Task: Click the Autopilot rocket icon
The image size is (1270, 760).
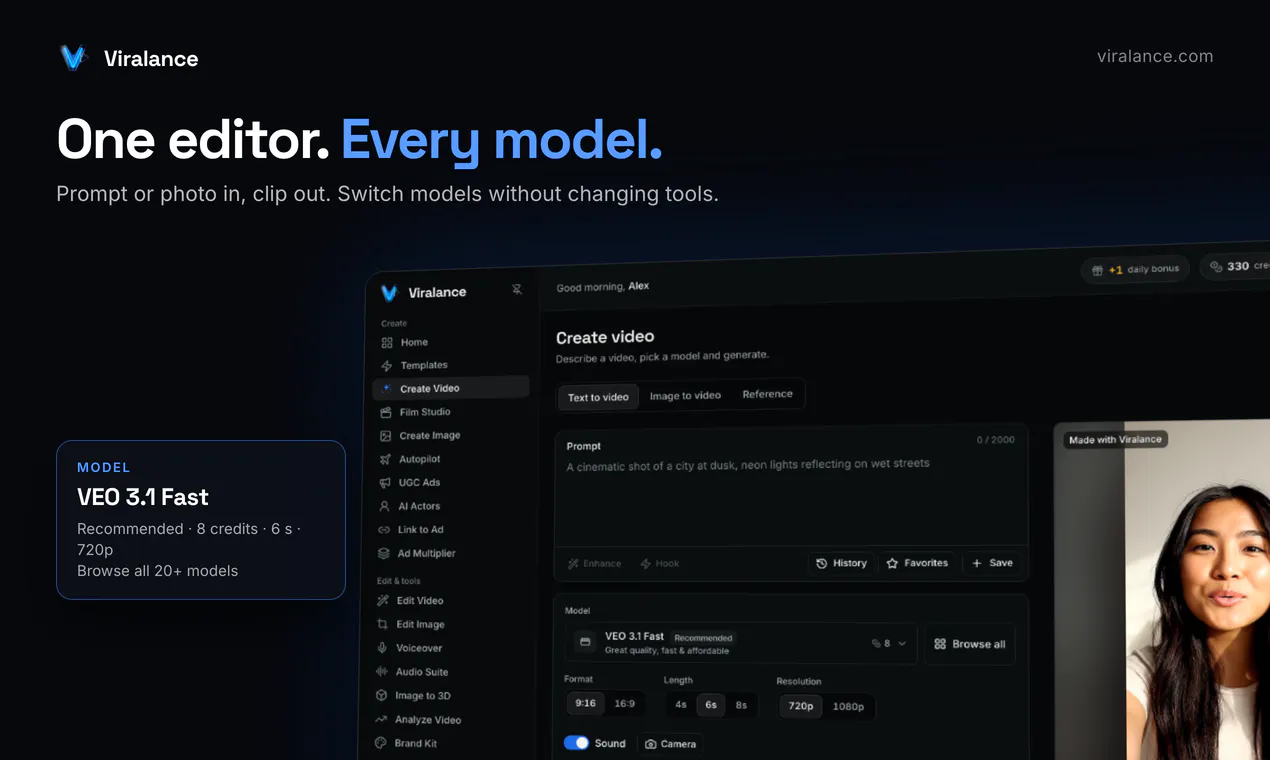Action: point(385,459)
